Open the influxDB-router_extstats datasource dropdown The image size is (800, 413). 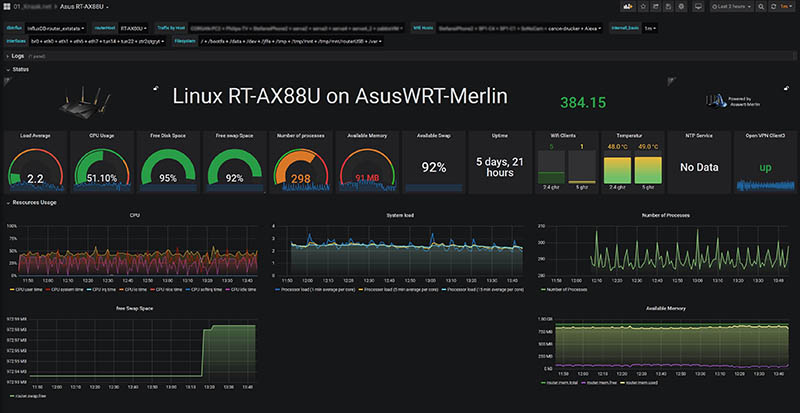coord(56,28)
